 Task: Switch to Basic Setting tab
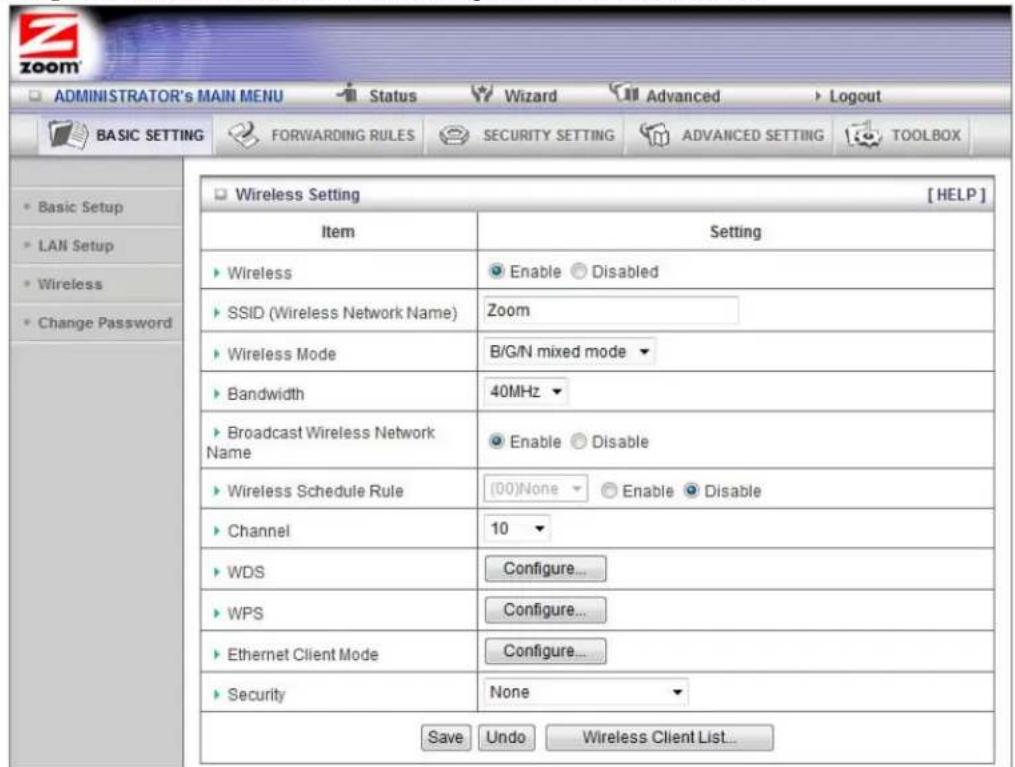click(x=126, y=135)
